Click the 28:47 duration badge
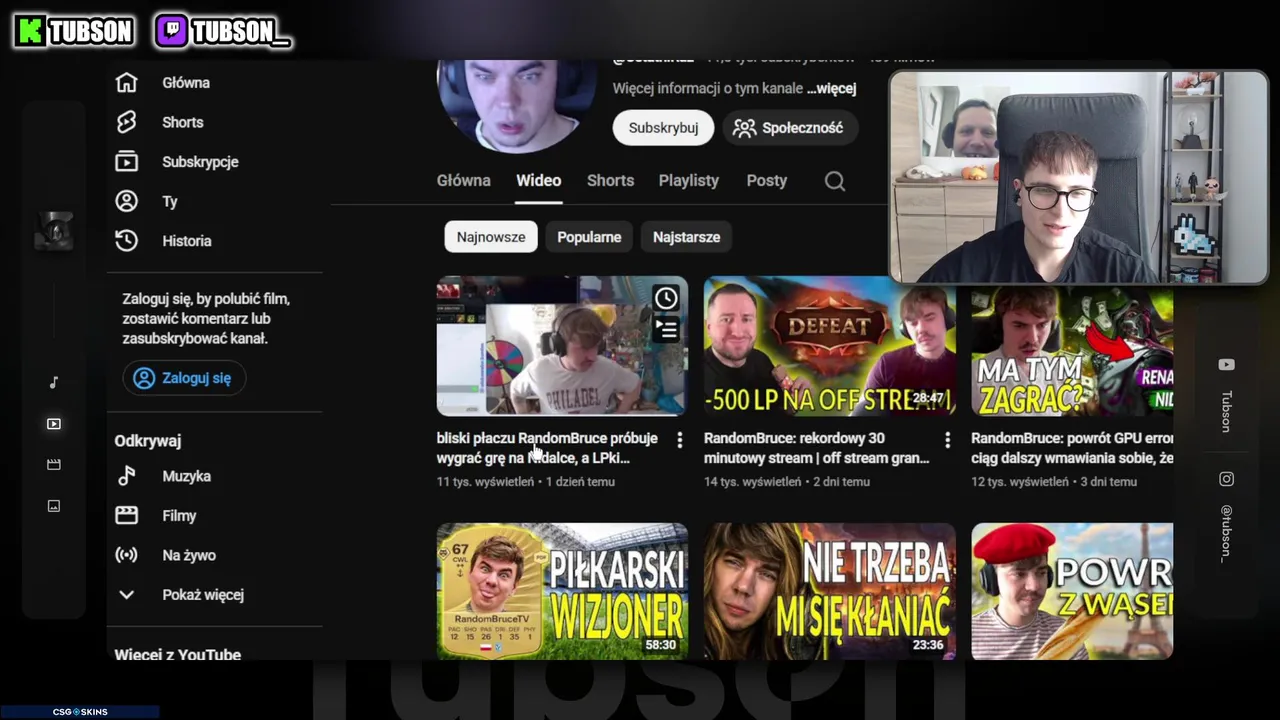This screenshot has height=720, width=1280. [928, 398]
